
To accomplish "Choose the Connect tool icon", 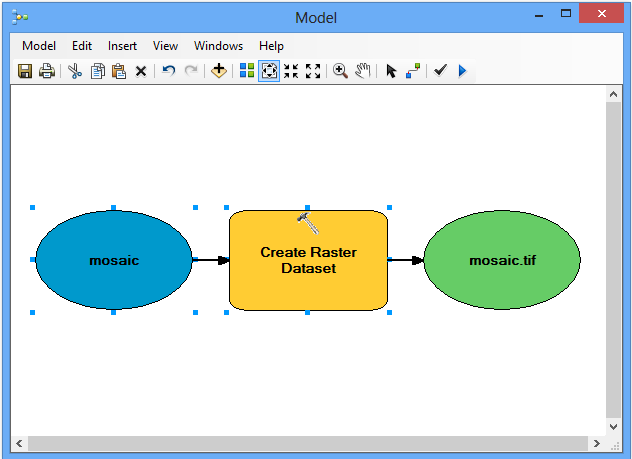I will pyautogui.click(x=413, y=71).
